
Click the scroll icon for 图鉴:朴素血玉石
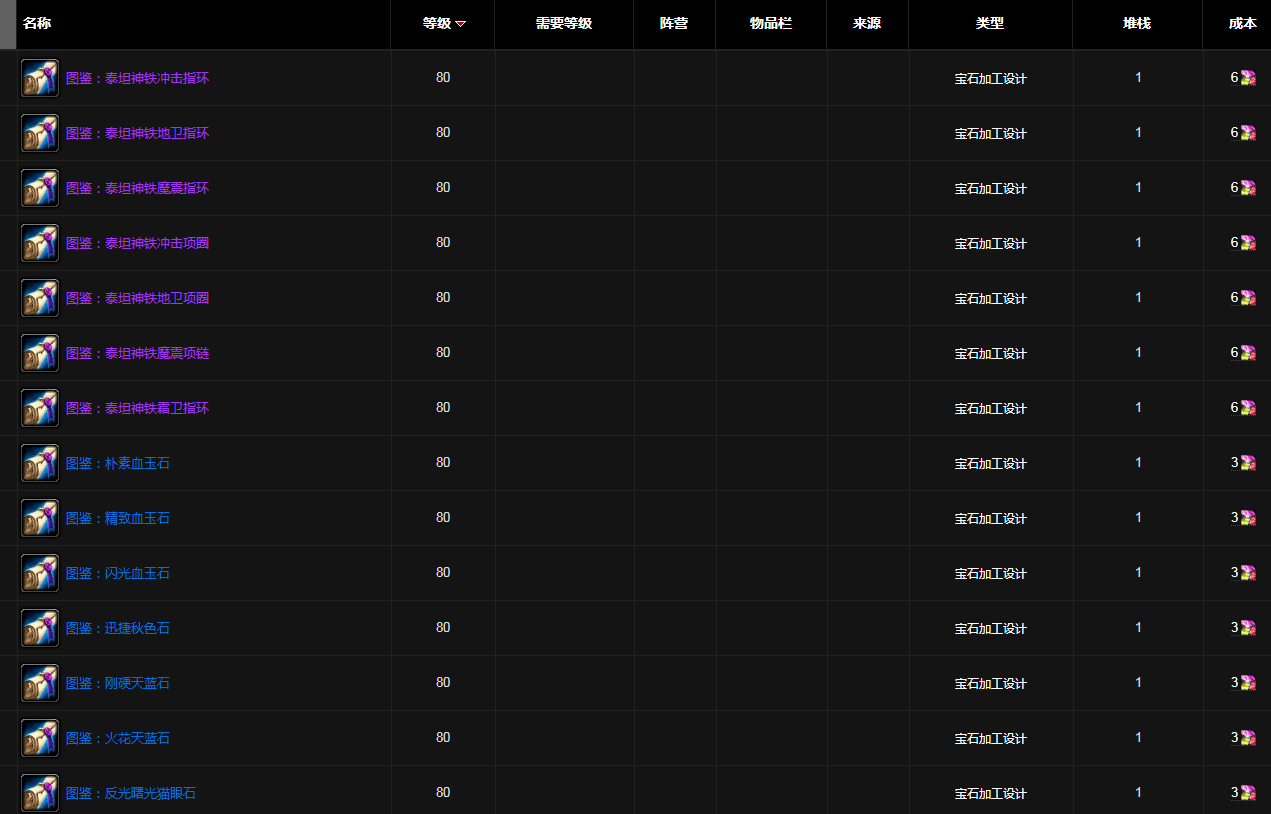40,463
